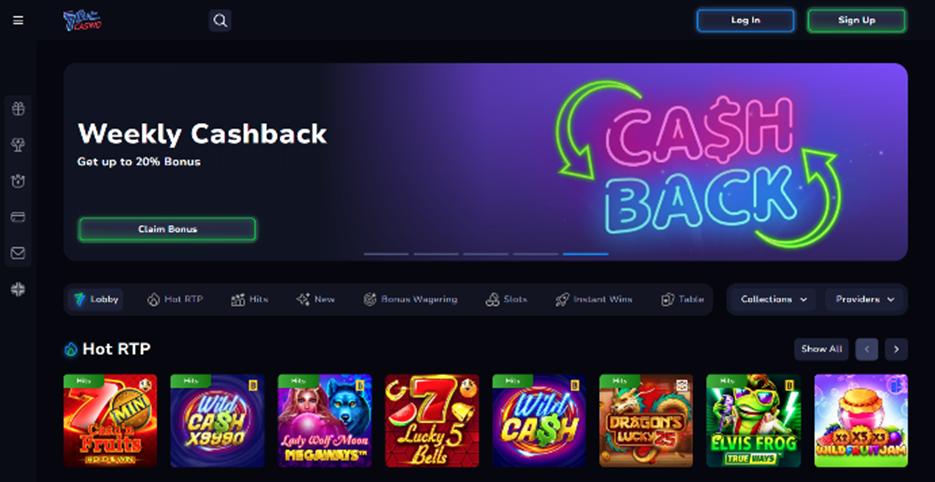Expand the Collections dropdown
The width and height of the screenshot is (935, 482).
point(774,299)
